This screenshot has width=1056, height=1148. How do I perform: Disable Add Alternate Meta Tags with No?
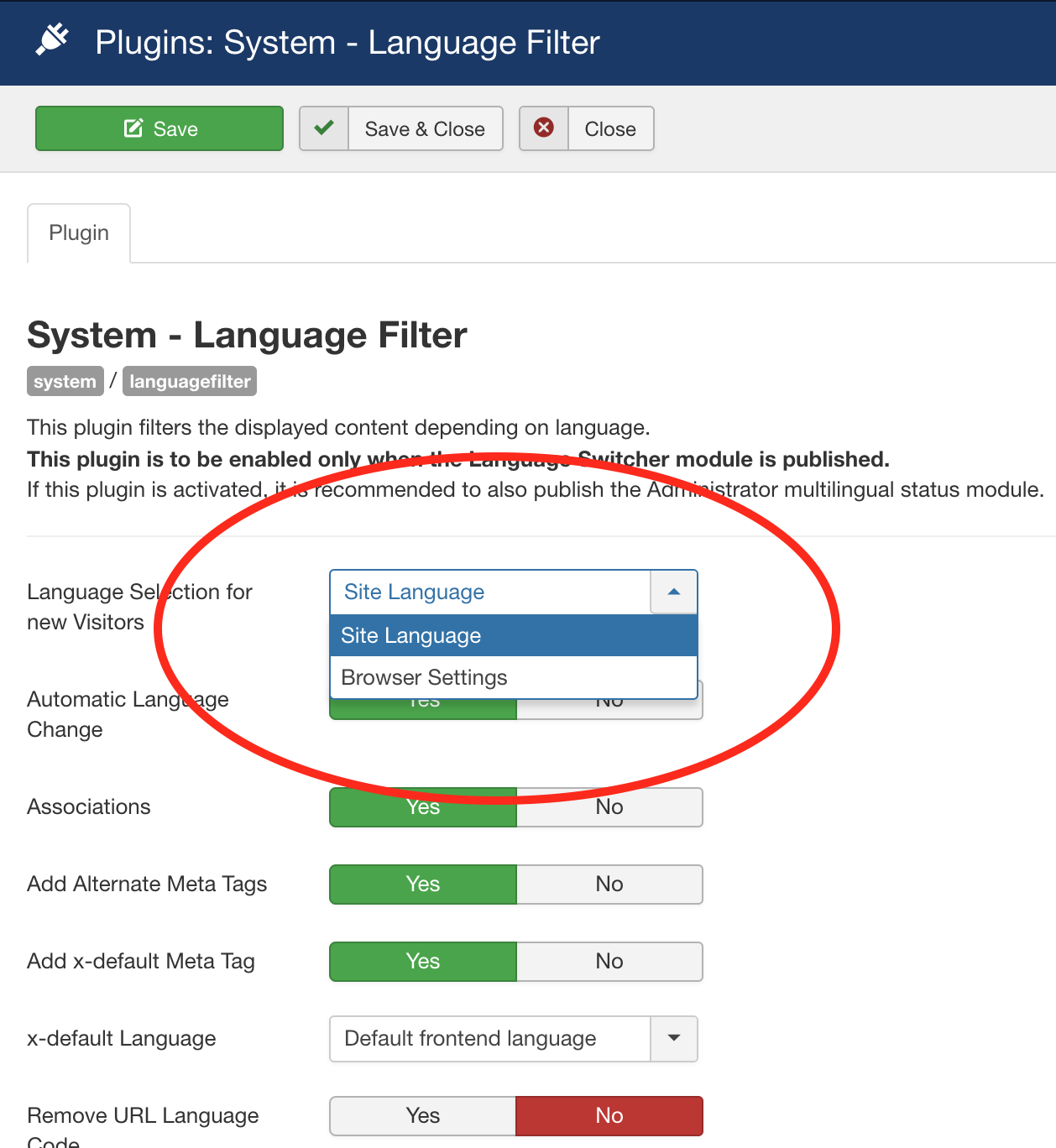pyautogui.click(x=609, y=884)
